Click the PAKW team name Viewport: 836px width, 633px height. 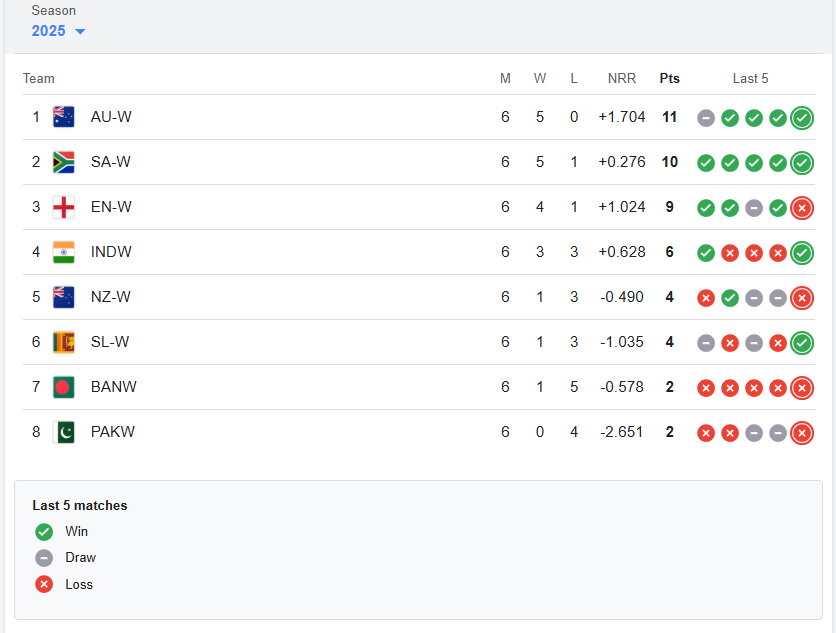click(113, 432)
